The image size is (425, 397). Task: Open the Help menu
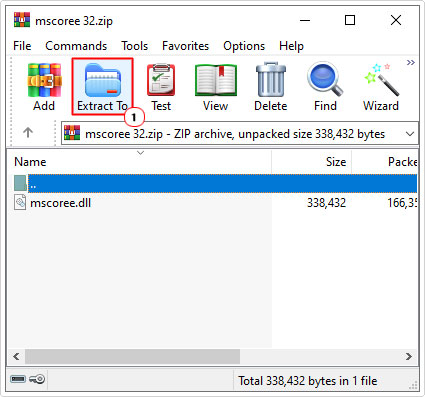point(291,46)
